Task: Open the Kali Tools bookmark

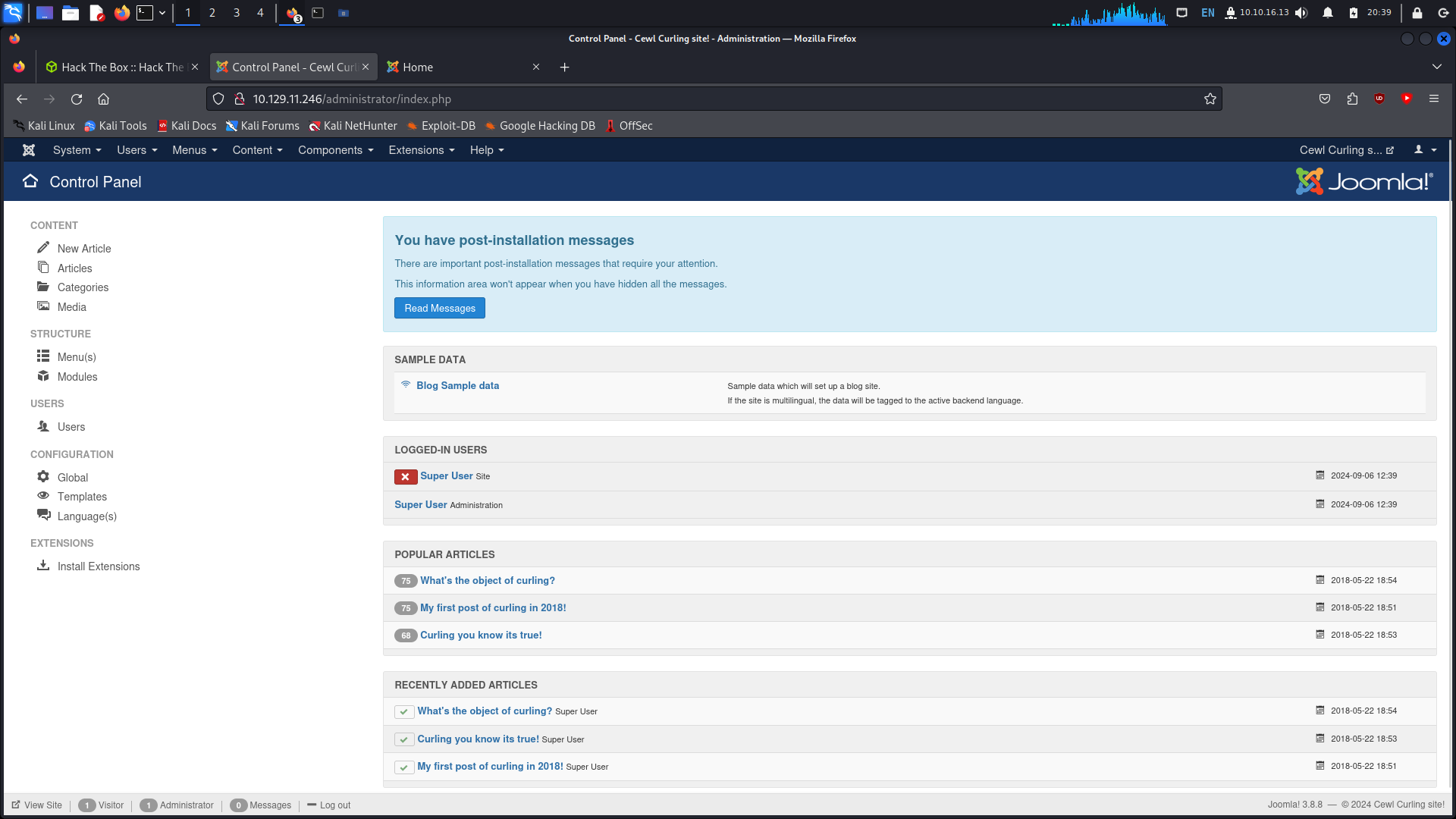Action: coord(115,126)
